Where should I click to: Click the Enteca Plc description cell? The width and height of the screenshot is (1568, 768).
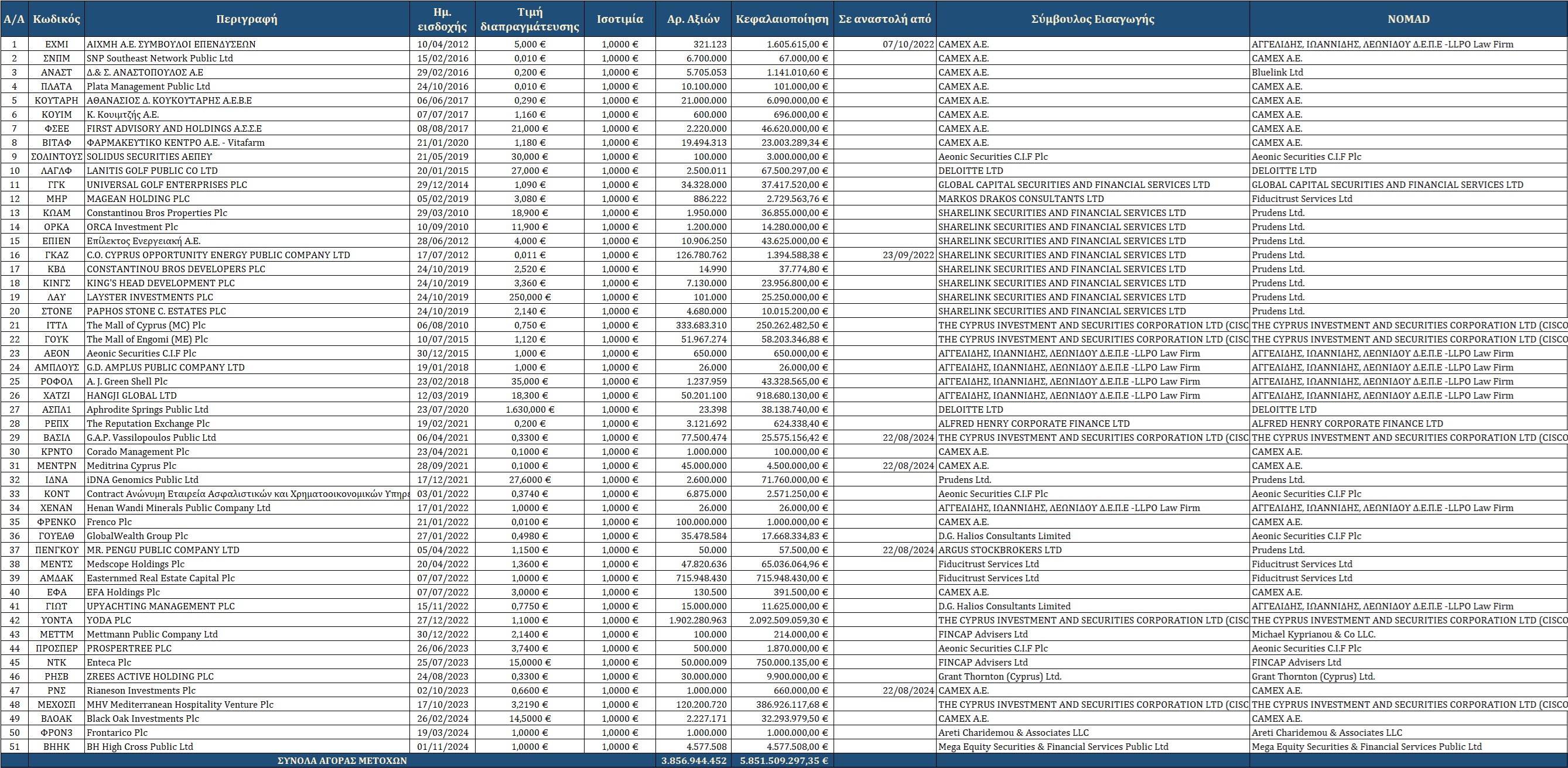point(247,663)
